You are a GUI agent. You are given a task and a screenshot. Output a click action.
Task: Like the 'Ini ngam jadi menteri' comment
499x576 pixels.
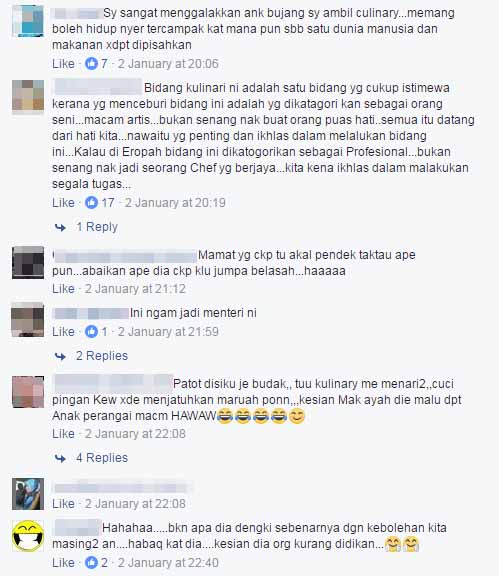[x=63, y=332]
